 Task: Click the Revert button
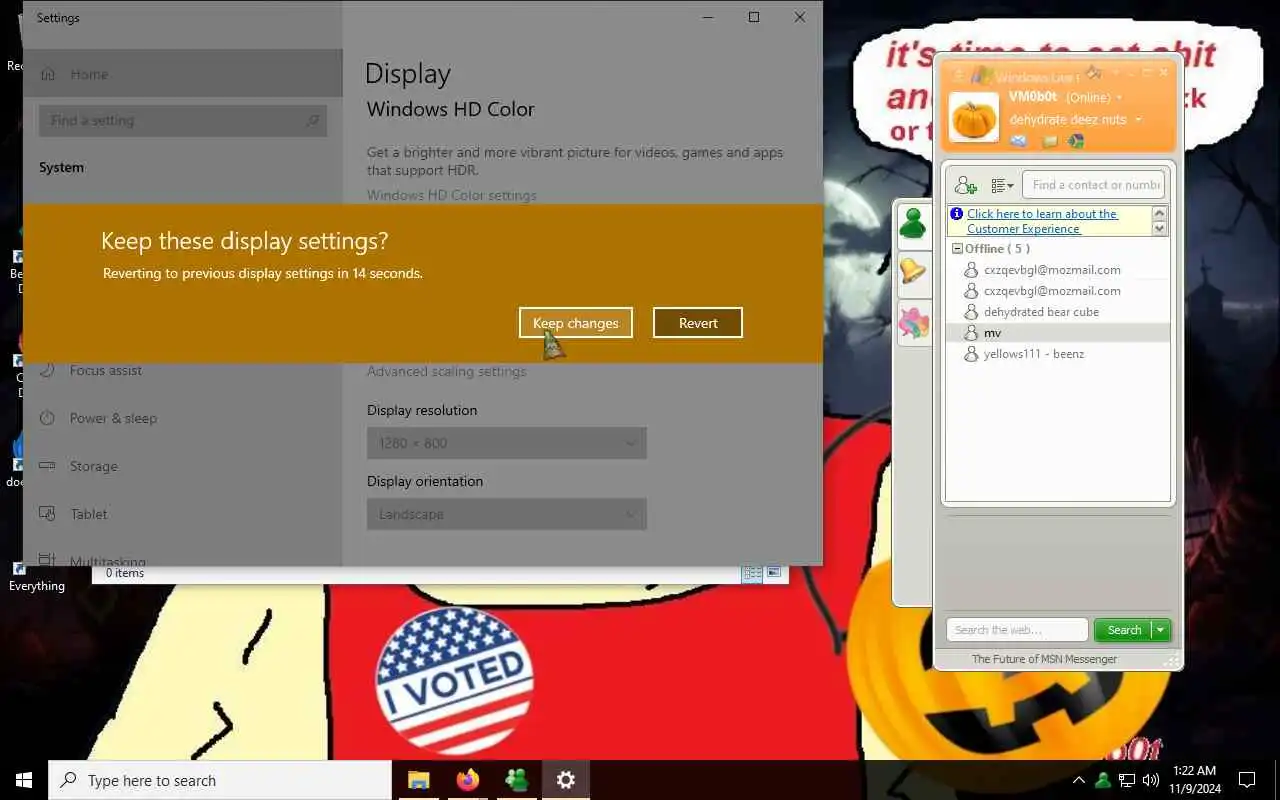(698, 323)
